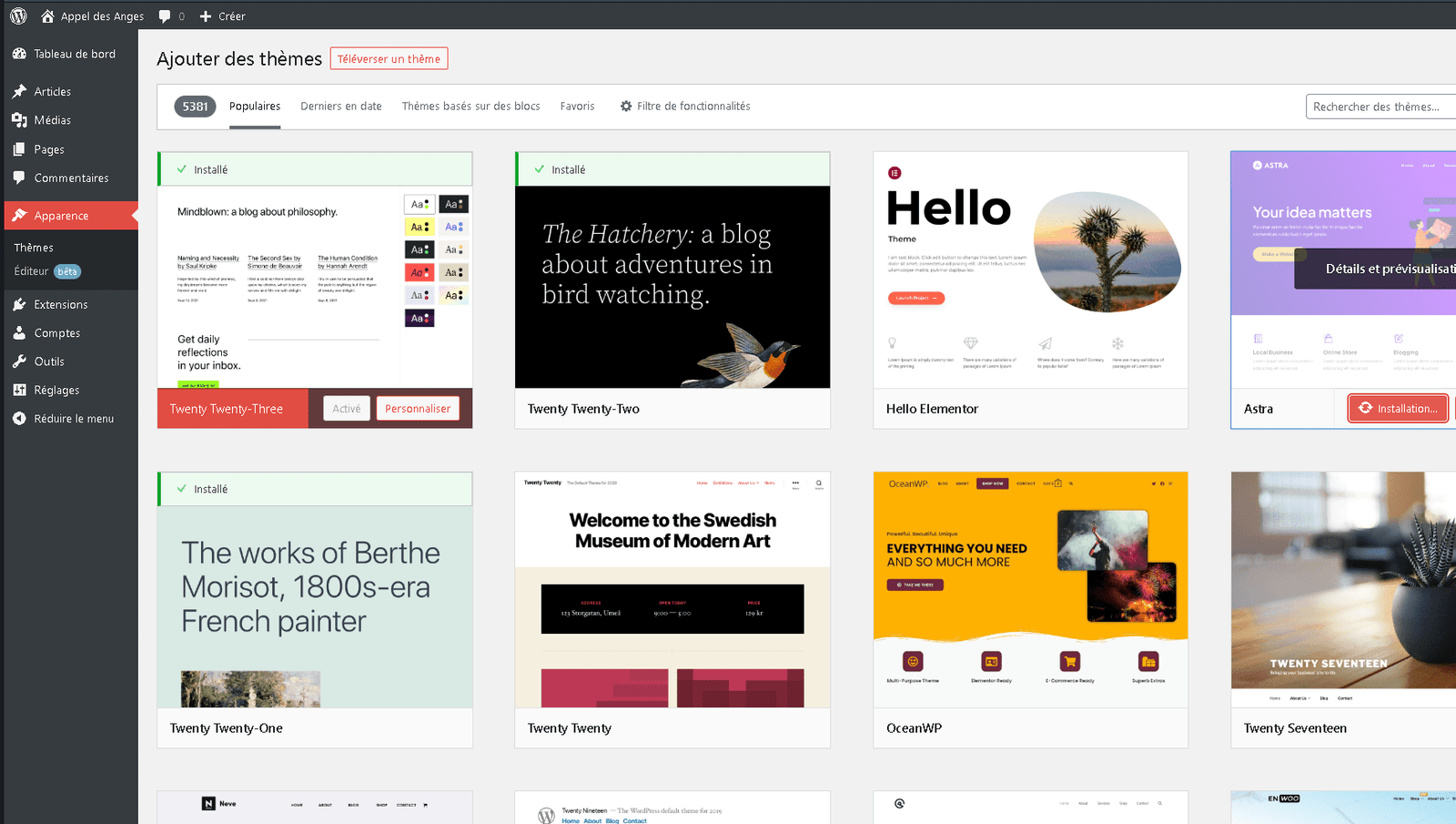Image resolution: width=1456 pixels, height=824 pixels.
Task: Open Extensions using the plugin icon
Action: [19, 304]
